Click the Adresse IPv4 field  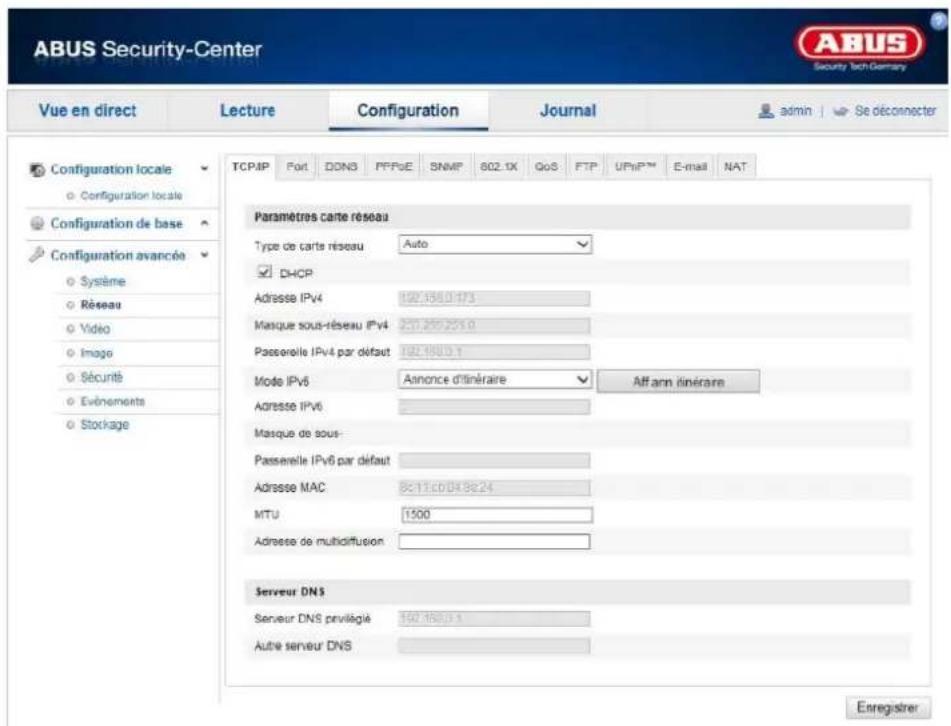(x=494, y=298)
